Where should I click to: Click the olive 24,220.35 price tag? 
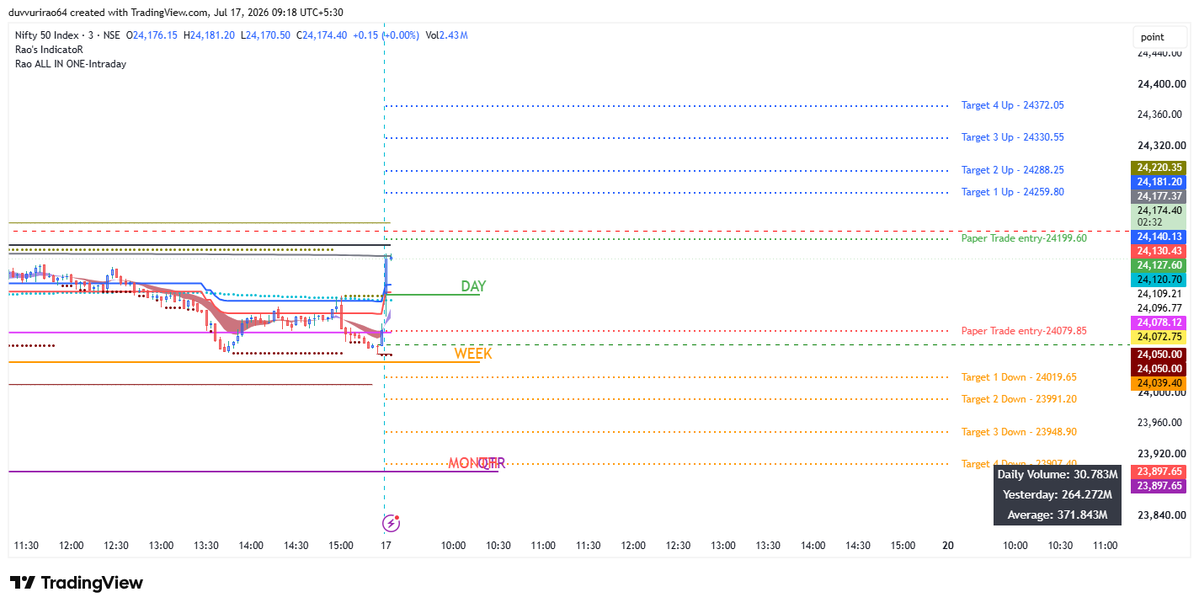click(1159, 167)
